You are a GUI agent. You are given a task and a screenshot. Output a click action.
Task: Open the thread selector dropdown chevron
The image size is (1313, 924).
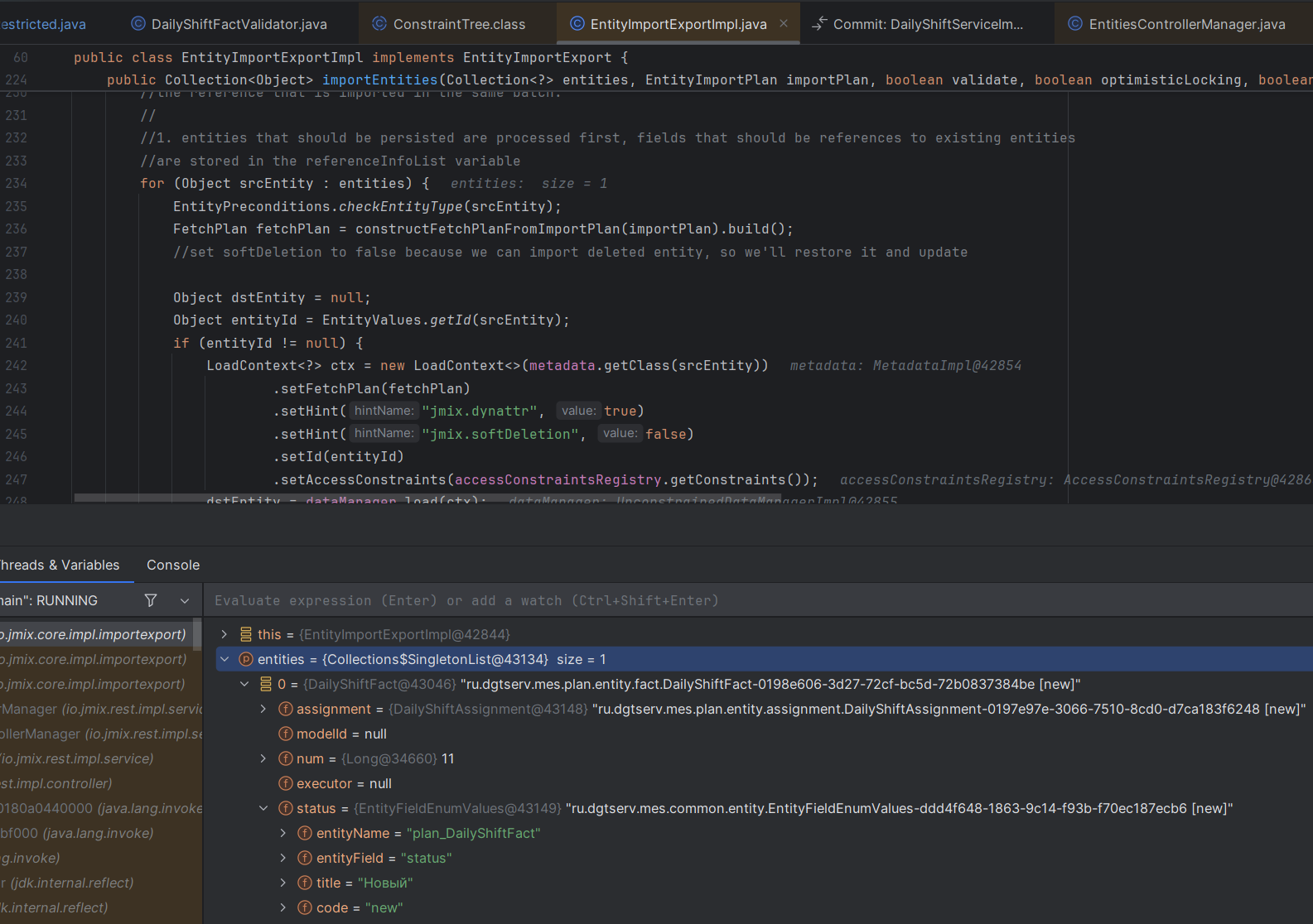tap(185, 600)
